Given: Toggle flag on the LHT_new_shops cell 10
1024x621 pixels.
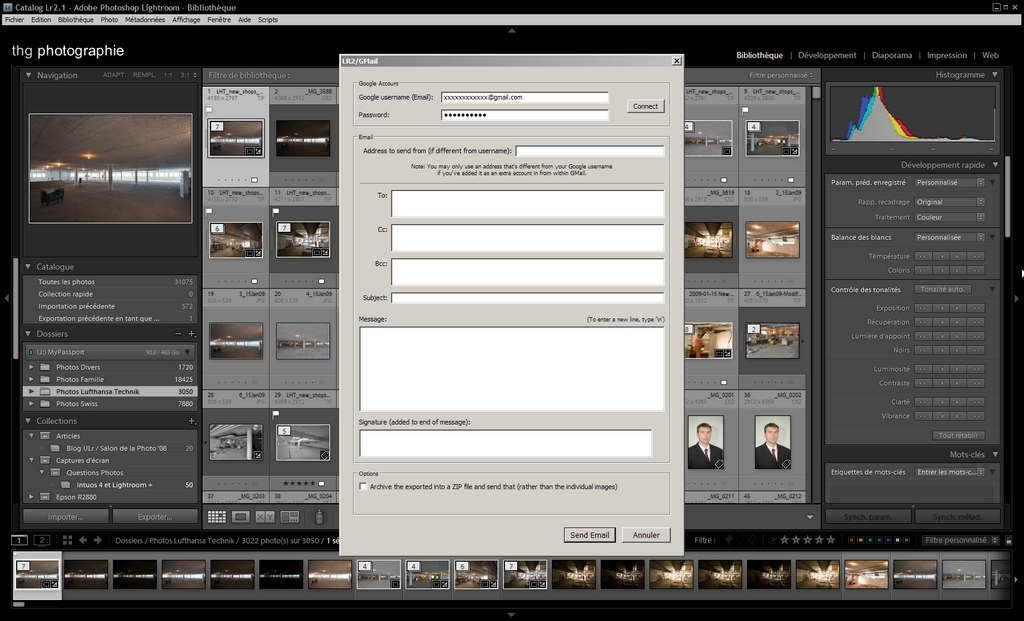Looking at the screenshot, I should (210, 211).
